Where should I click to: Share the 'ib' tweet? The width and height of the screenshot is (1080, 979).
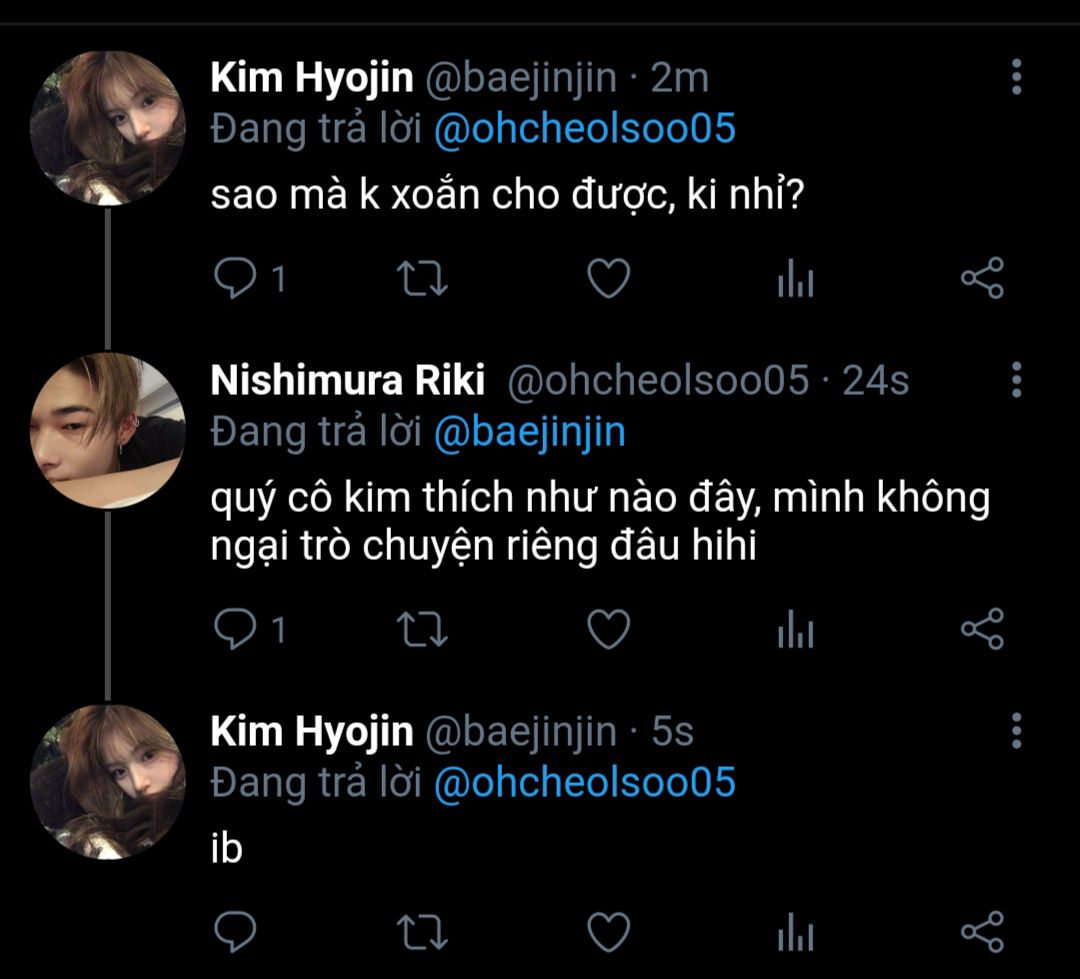tap(981, 932)
